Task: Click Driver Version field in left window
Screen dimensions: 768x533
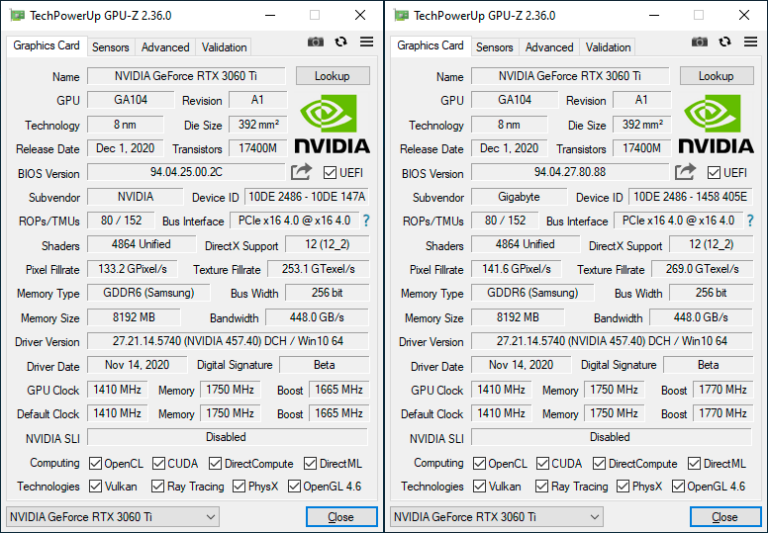Action: click(228, 341)
